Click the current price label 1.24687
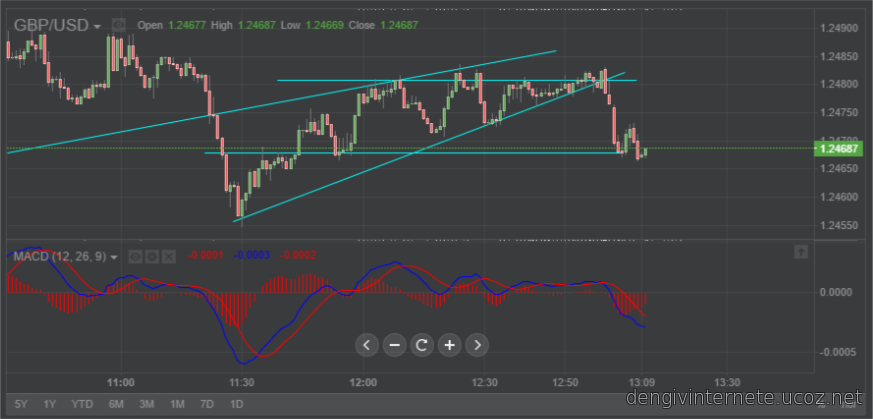The height and width of the screenshot is (419, 873). coord(839,149)
